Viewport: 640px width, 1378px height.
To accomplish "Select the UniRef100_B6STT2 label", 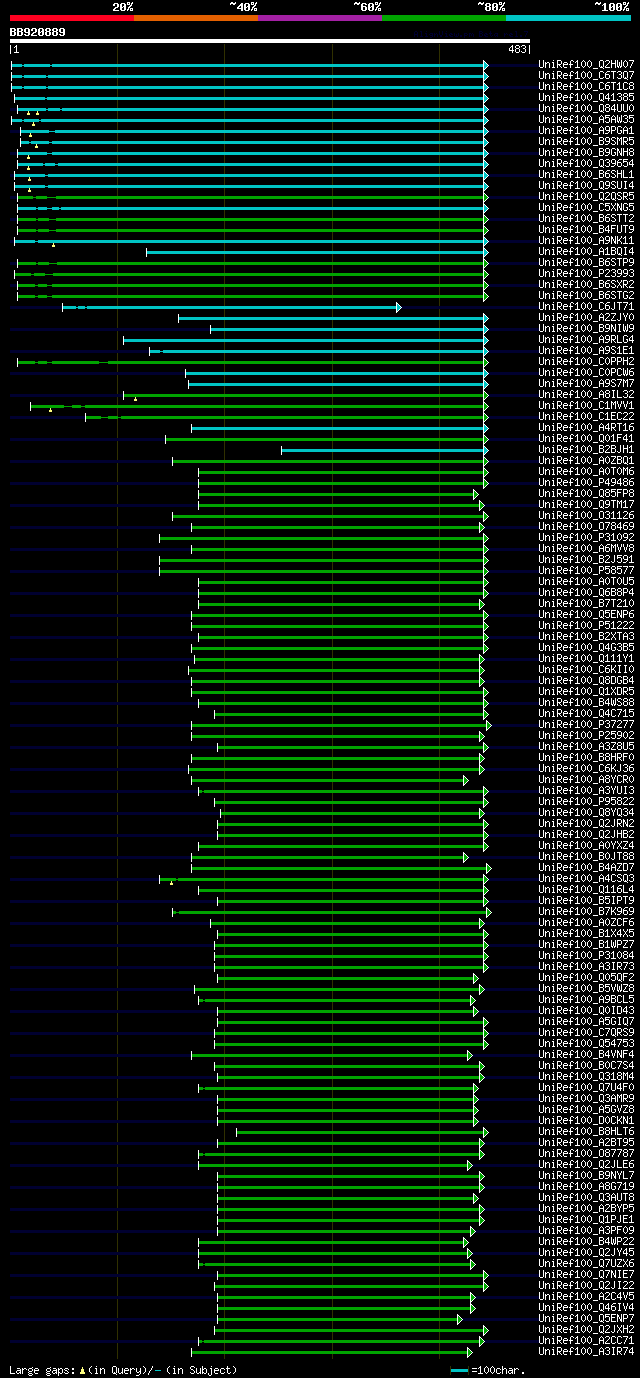I will coord(586,218).
